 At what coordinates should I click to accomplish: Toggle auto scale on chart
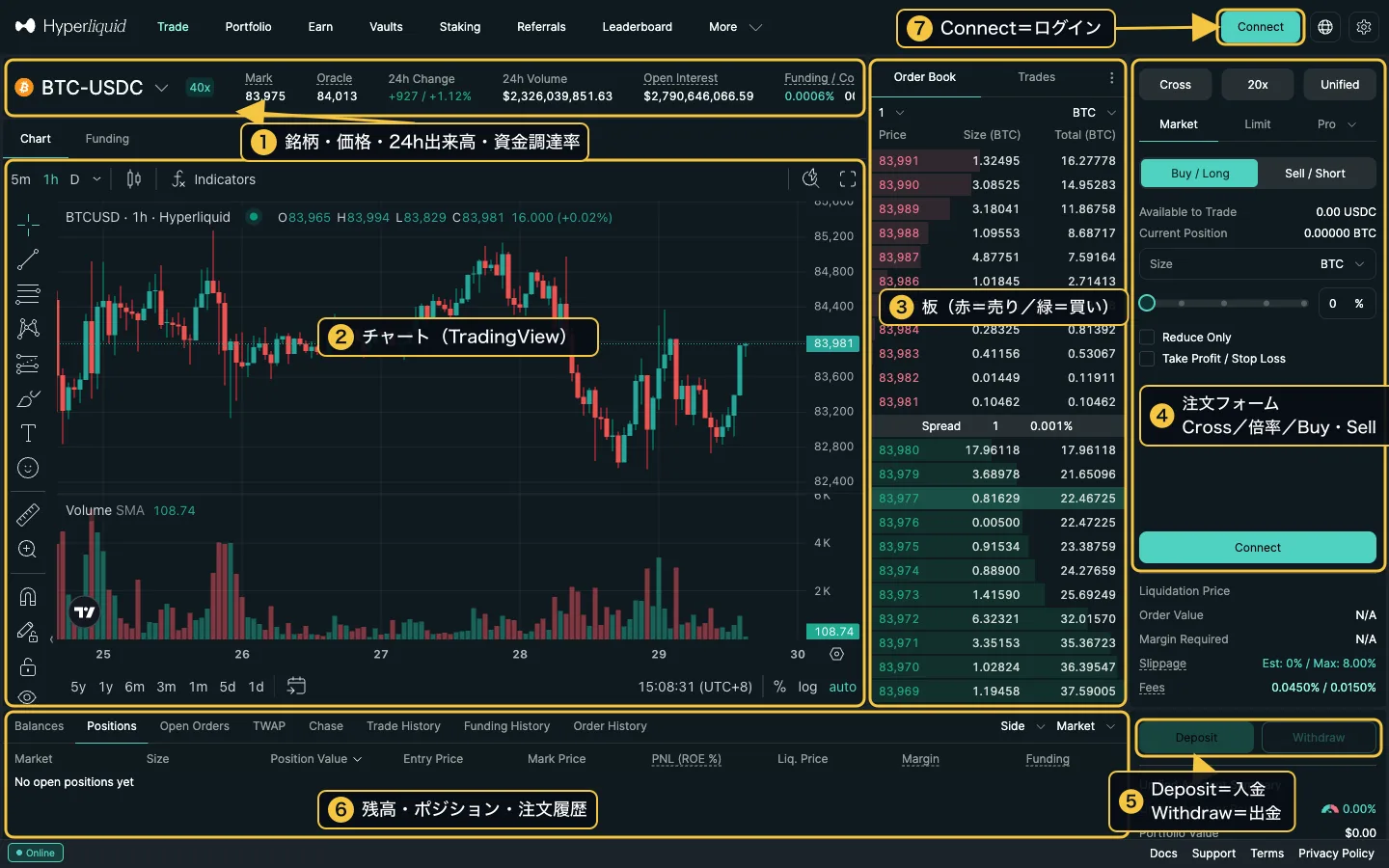click(x=842, y=687)
